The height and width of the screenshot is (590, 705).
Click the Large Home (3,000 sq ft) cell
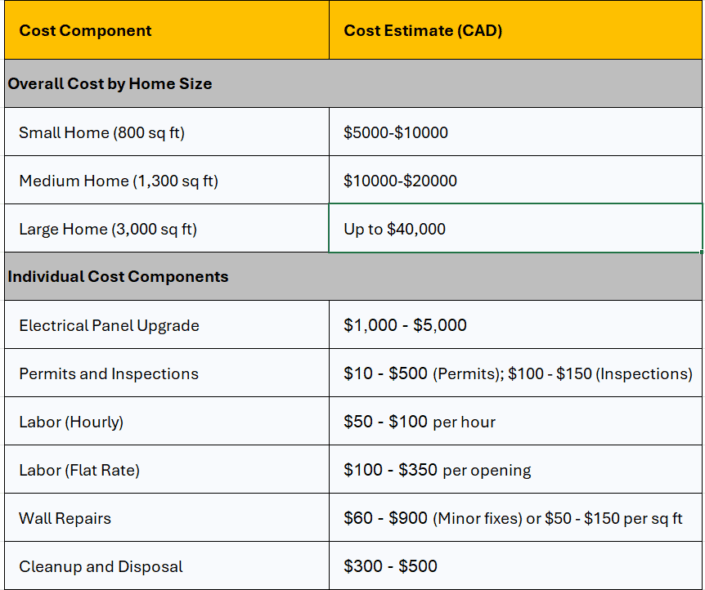point(167,228)
